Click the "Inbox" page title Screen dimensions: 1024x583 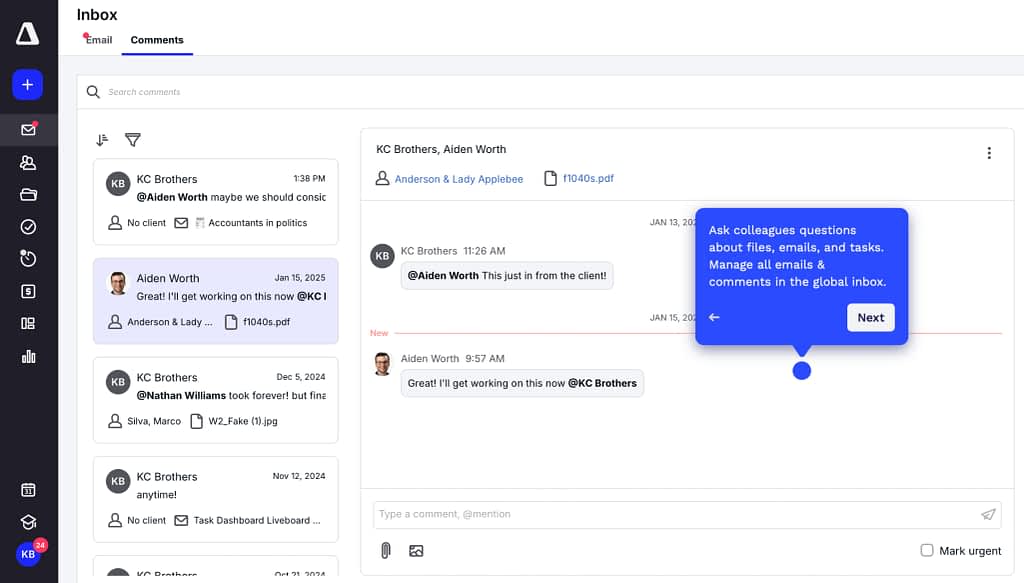coord(97,14)
